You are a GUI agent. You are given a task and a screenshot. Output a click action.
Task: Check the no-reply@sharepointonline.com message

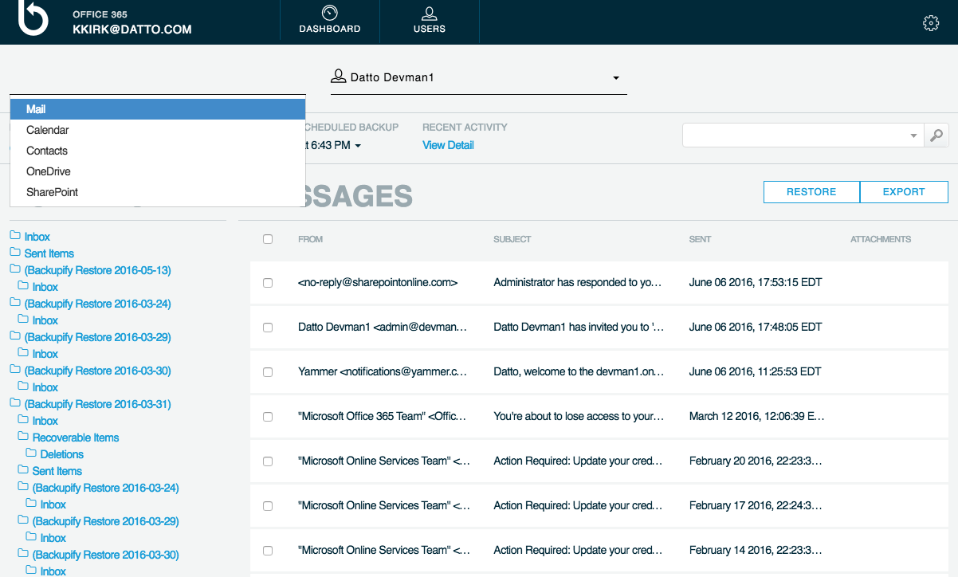pos(268,283)
